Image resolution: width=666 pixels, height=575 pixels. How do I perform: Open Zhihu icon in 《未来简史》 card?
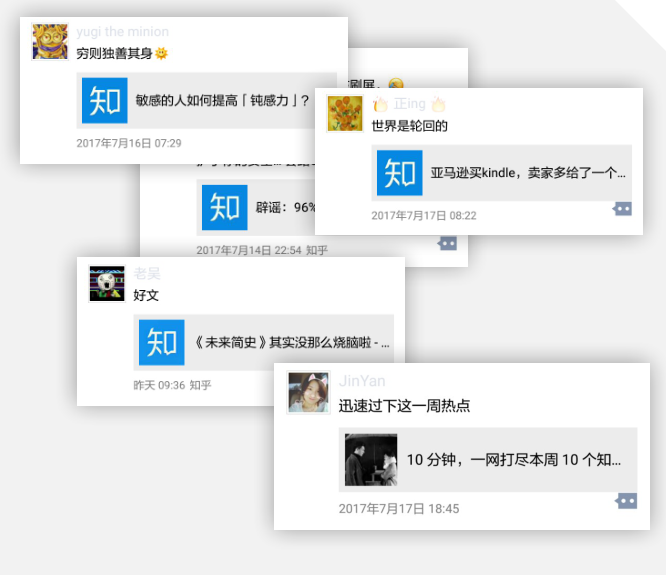162,342
